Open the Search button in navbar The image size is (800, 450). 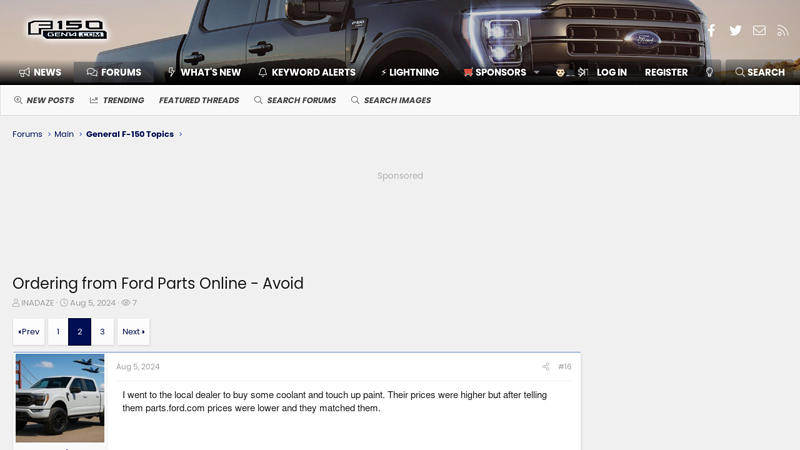[x=760, y=72]
